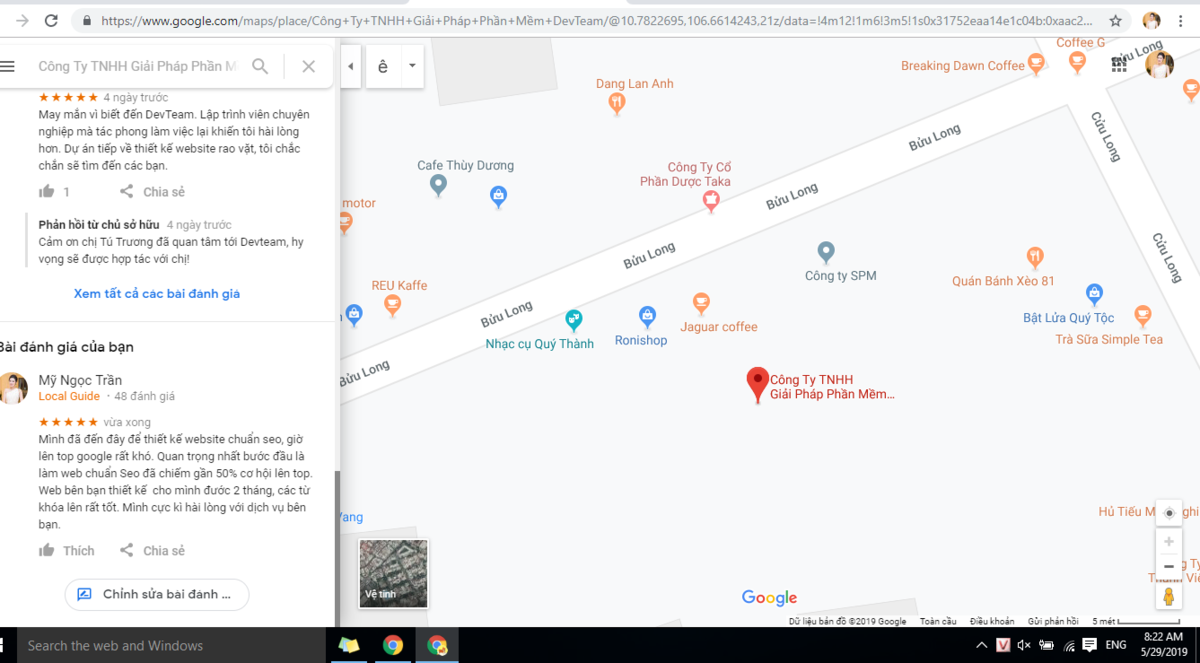Like the Tú Trương review thumbs up
The height and width of the screenshot is (663, 1200).
click(47, 191)
